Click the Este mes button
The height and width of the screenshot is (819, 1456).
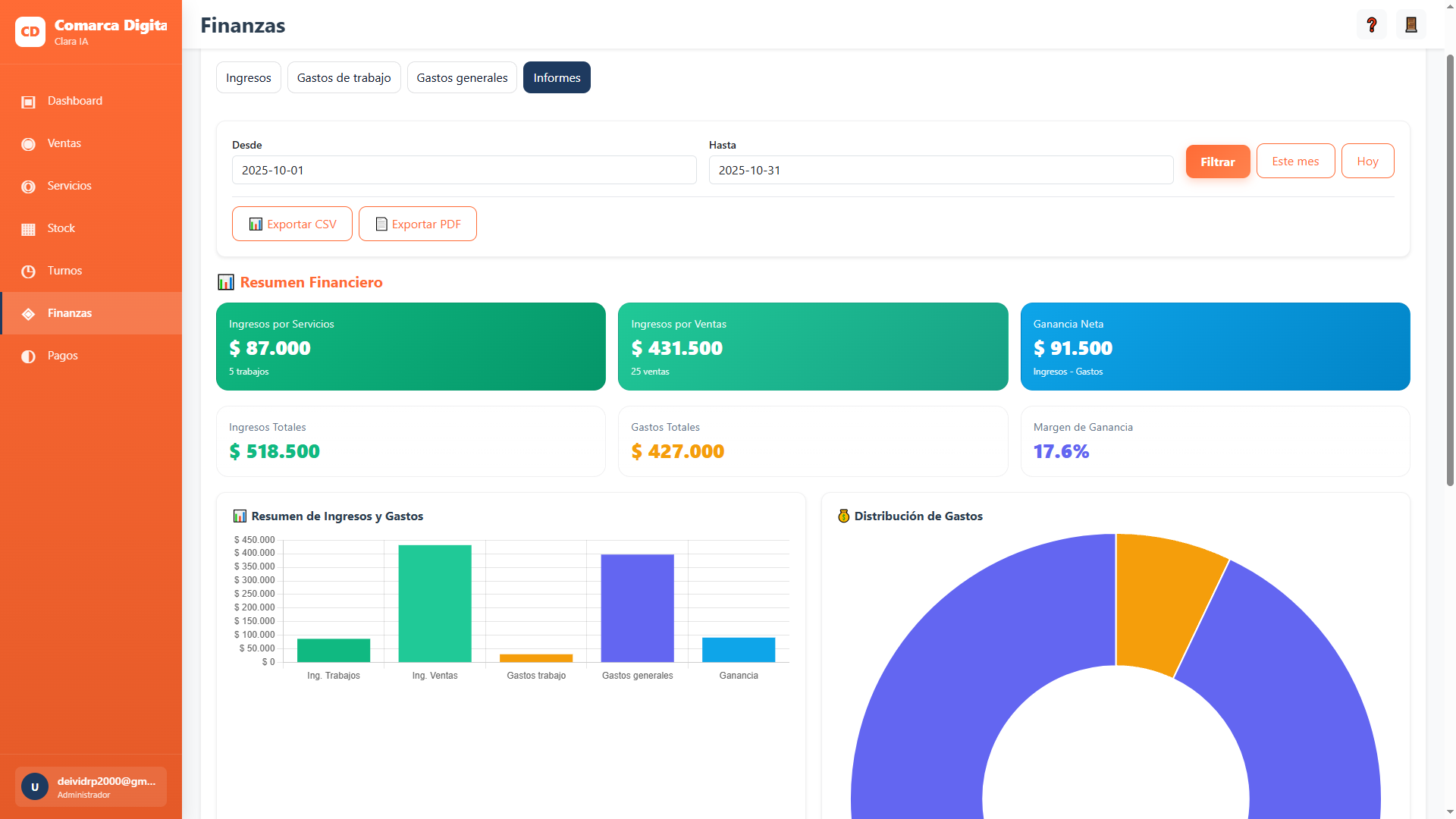(1295, 162)
